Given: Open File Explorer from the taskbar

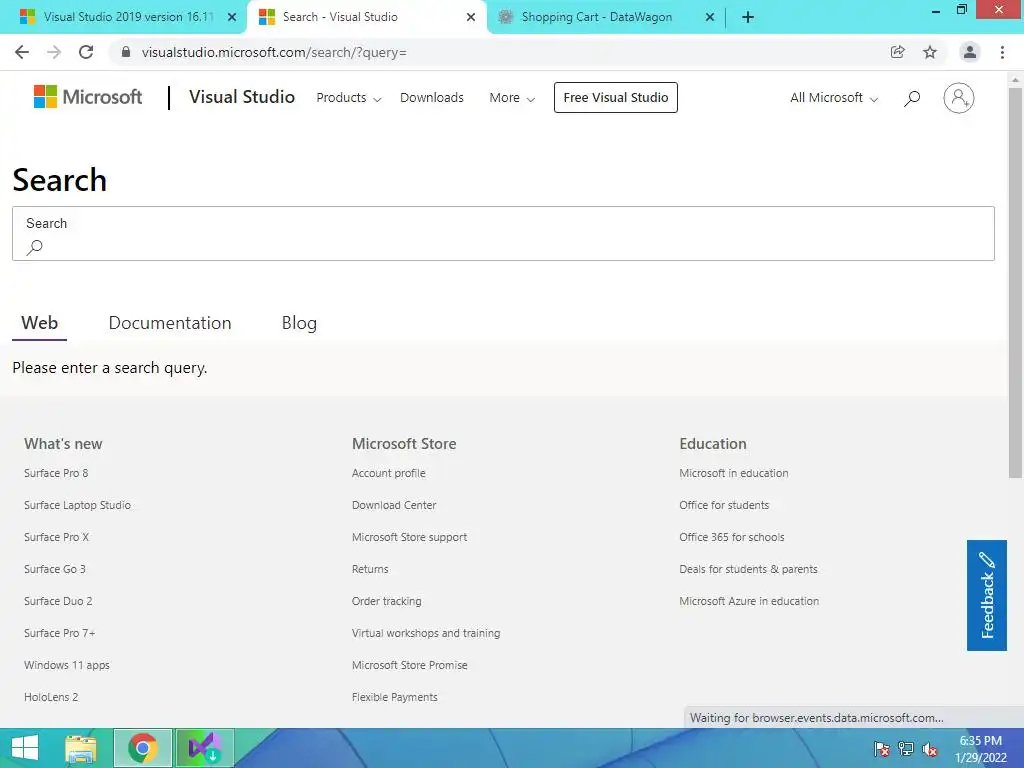Looking at the screenshot, I should pos(81,748).
